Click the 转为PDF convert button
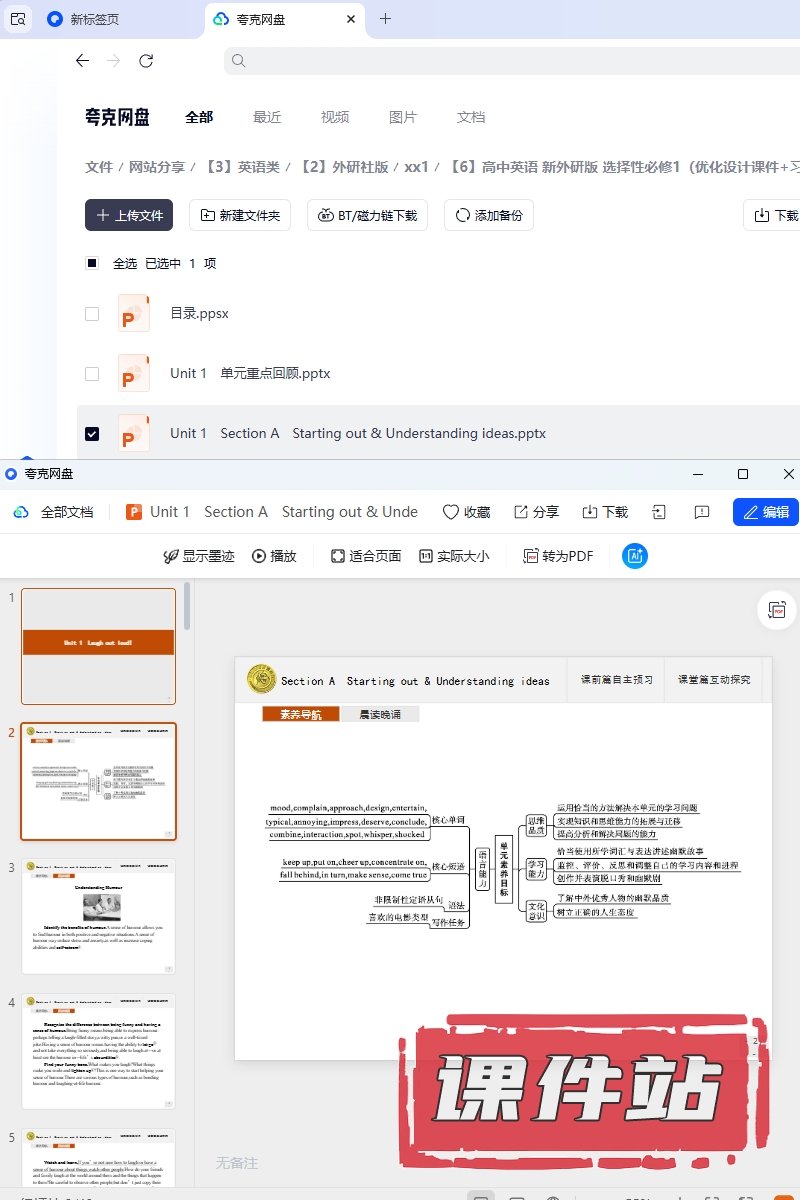Viewport: 800px width, 1200px height. click(558, 556)
